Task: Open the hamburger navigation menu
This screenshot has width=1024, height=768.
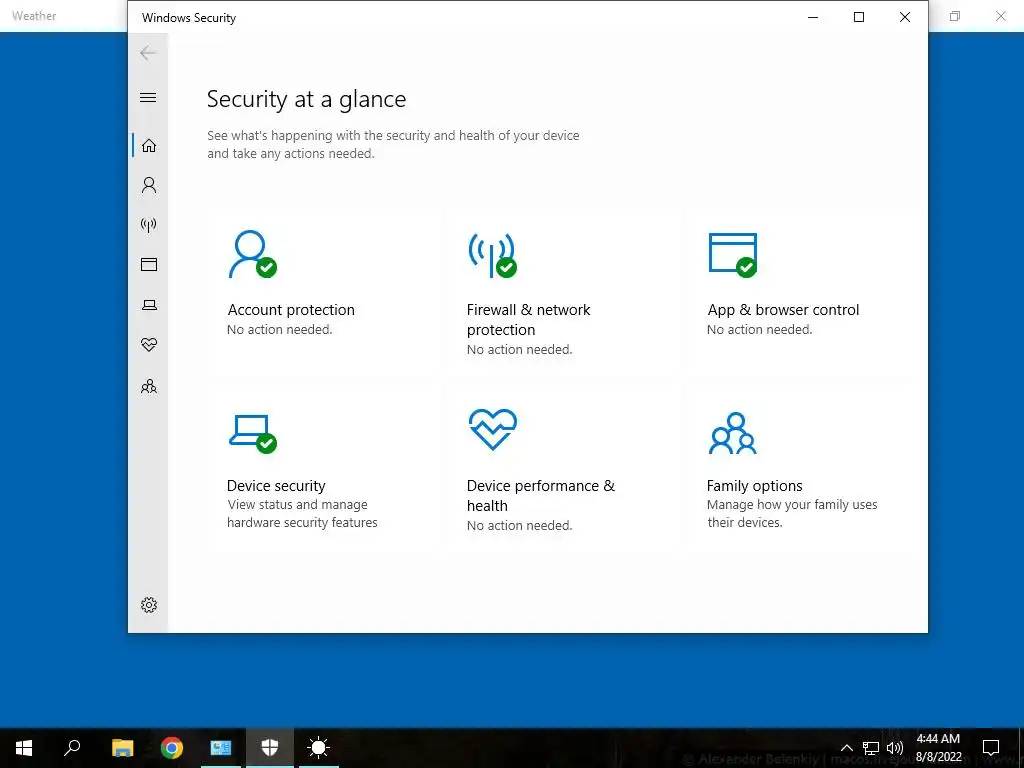Action: point(148,97)
